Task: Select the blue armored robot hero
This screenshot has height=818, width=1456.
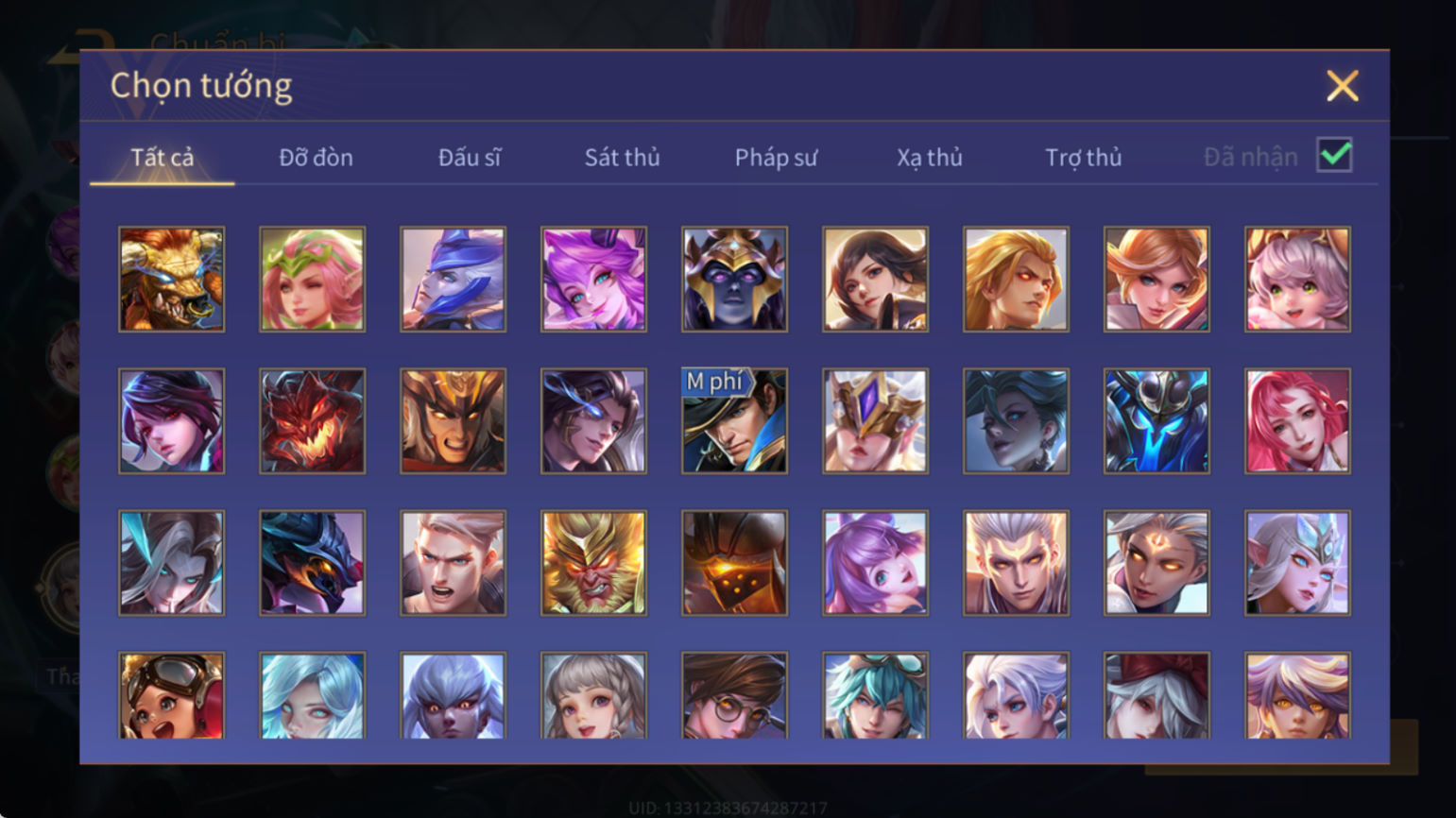Action: [1156, 420]
